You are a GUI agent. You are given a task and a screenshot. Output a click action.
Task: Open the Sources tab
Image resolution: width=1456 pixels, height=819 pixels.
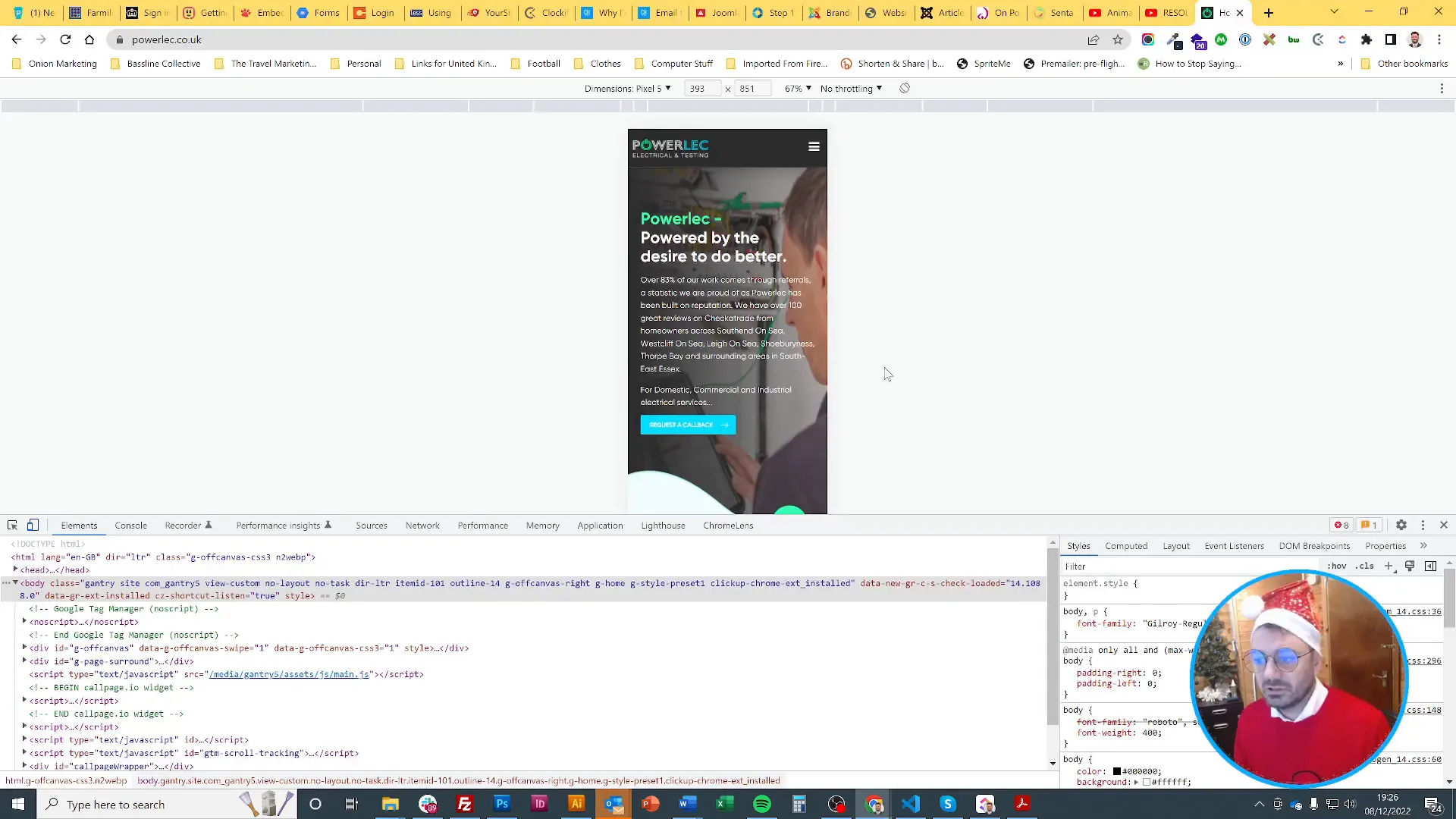tap(372, 525)
